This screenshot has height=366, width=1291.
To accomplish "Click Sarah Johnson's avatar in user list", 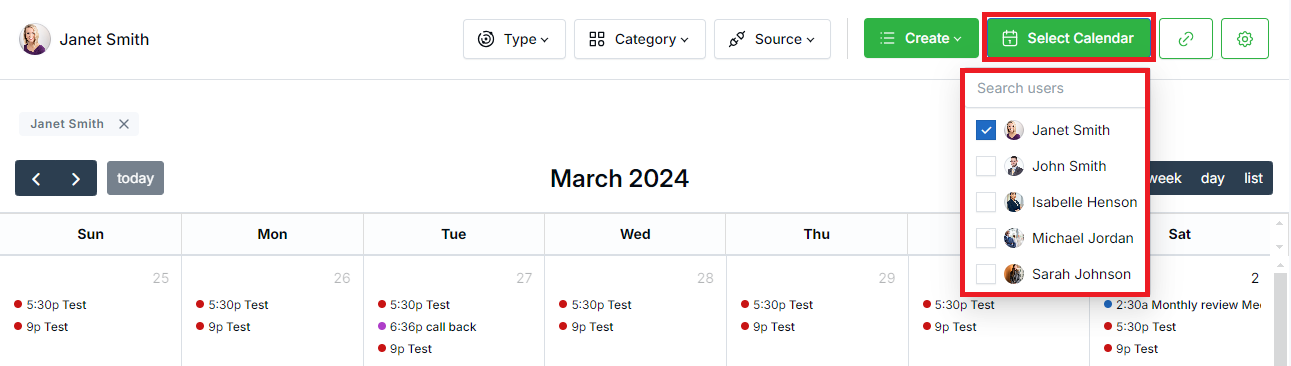I will click(x=1014, y=274).
